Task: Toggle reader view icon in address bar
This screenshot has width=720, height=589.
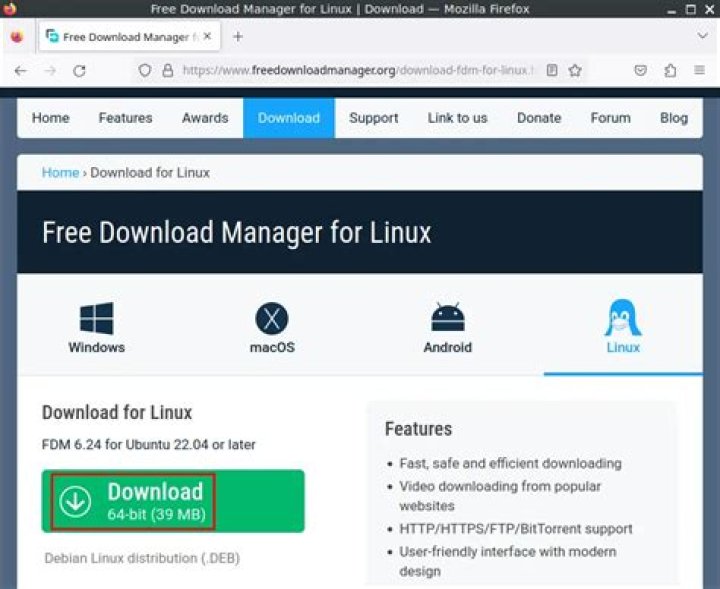Action: [x=552, y=70]
